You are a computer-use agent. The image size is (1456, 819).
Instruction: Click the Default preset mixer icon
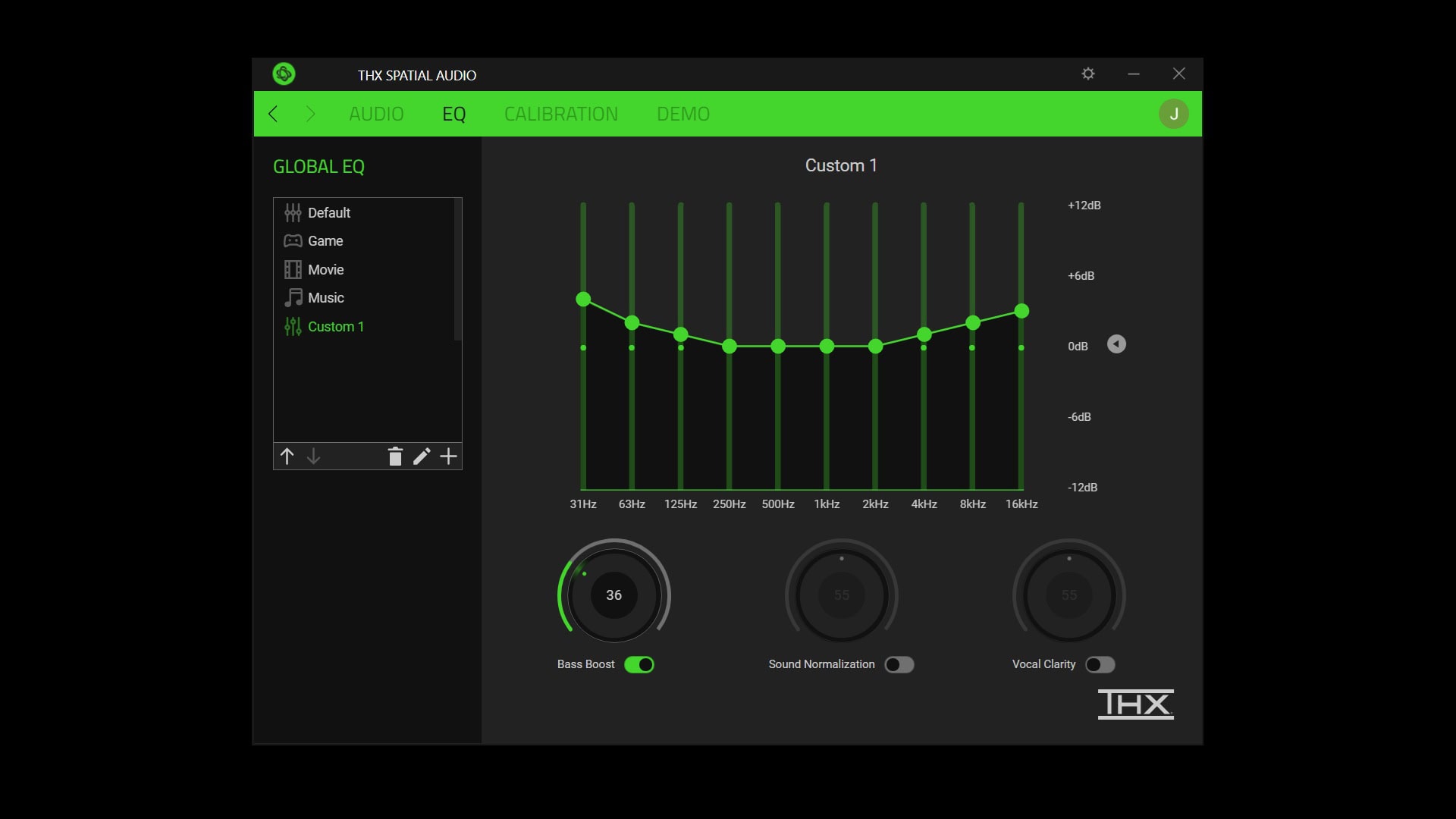pos(293,212)
